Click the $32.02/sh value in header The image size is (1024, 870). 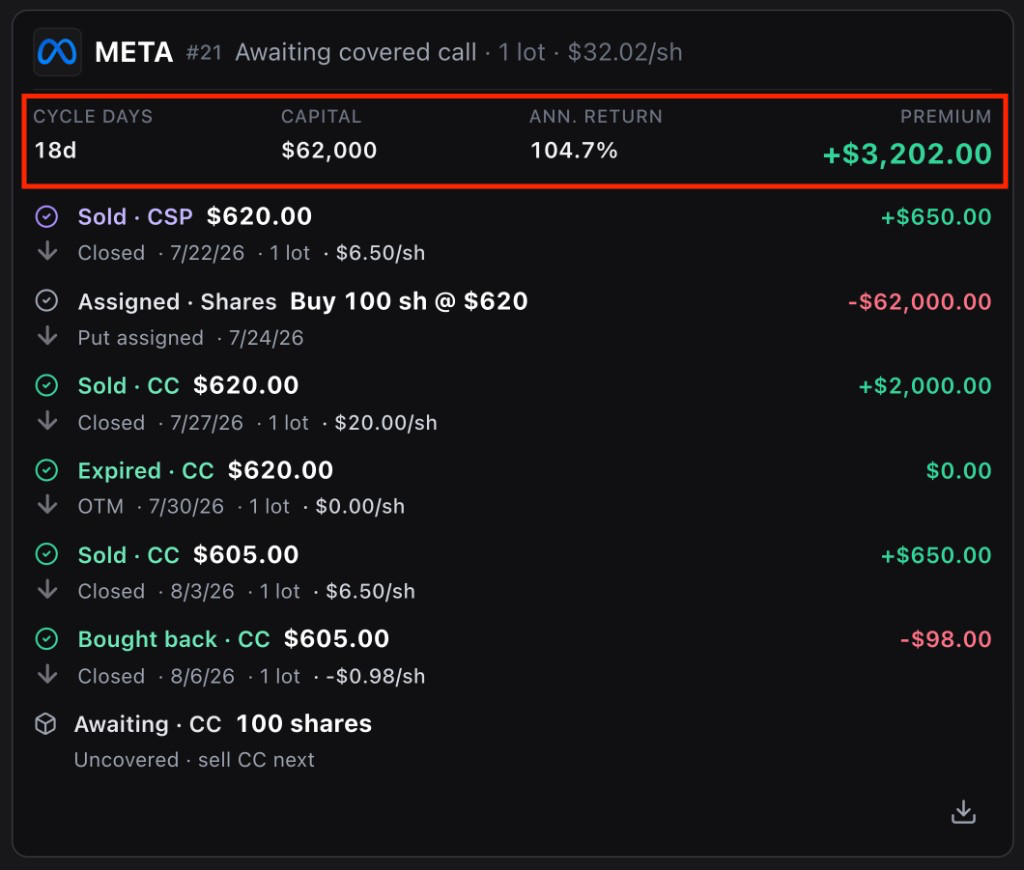click(x=625, y=52)
